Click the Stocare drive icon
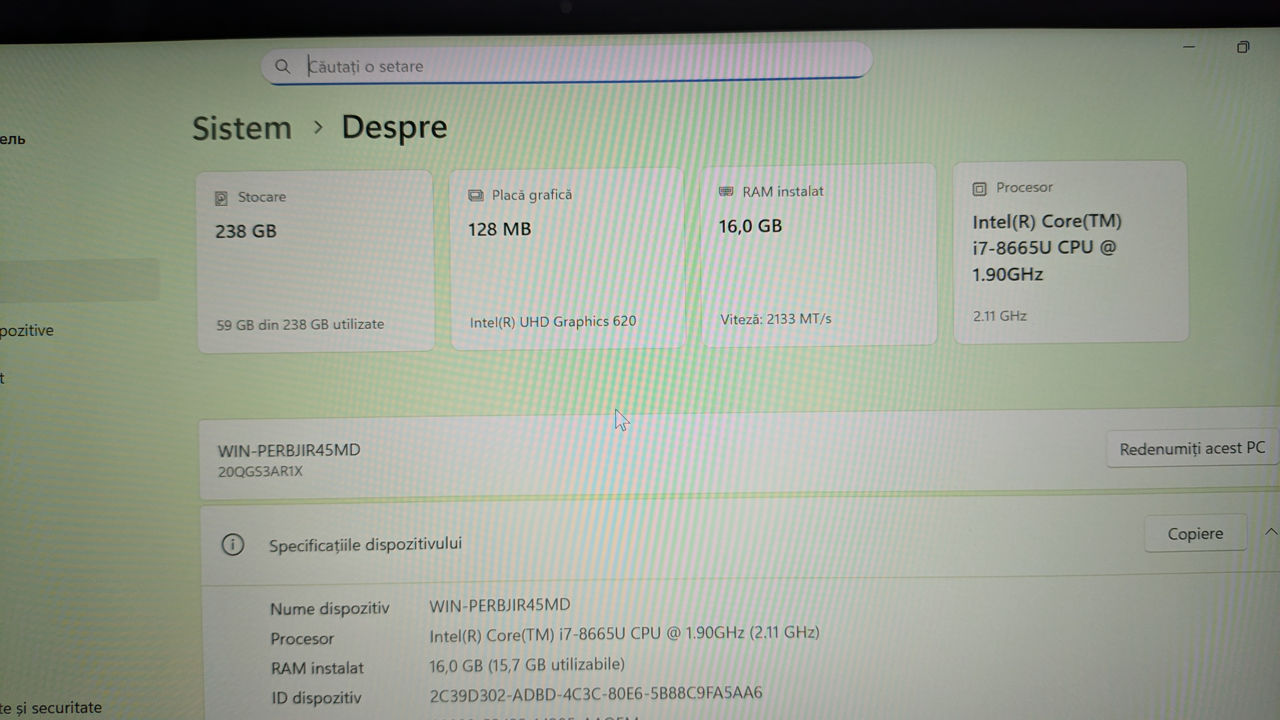The width and height of the screenshot is (1280, 720). [x=221, y=198]
